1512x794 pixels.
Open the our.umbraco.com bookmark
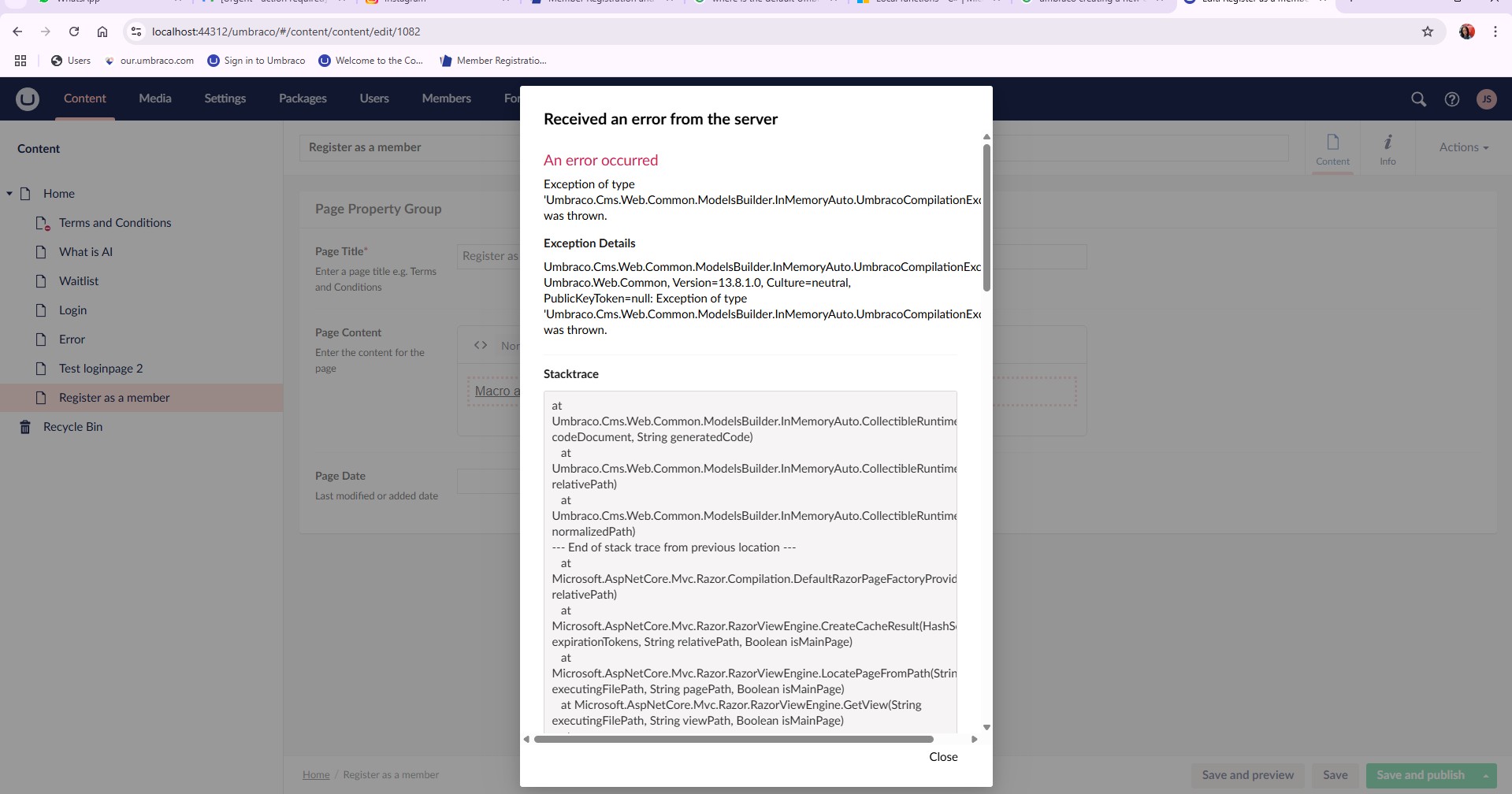pos(150,61)
